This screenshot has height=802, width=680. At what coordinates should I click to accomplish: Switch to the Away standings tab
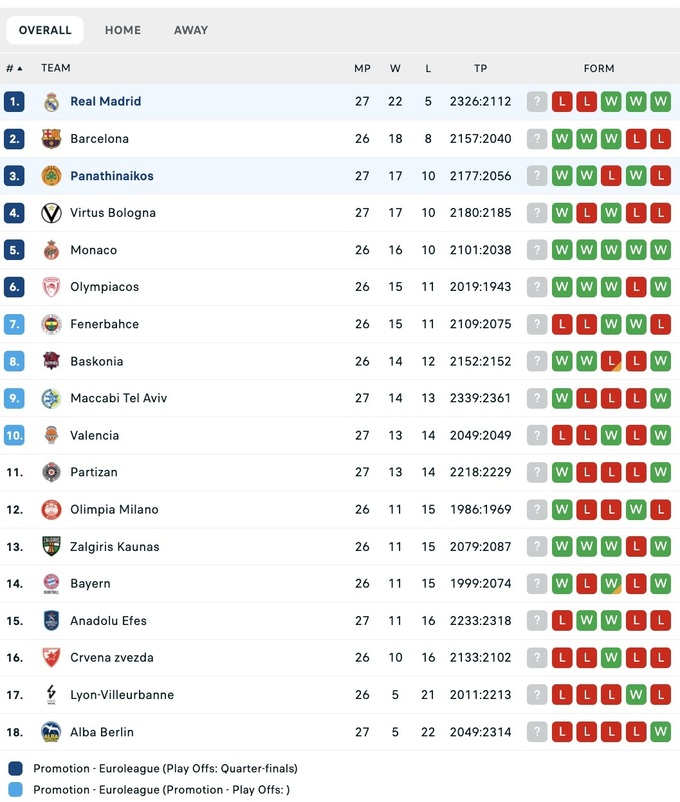[x=191, y=30]
